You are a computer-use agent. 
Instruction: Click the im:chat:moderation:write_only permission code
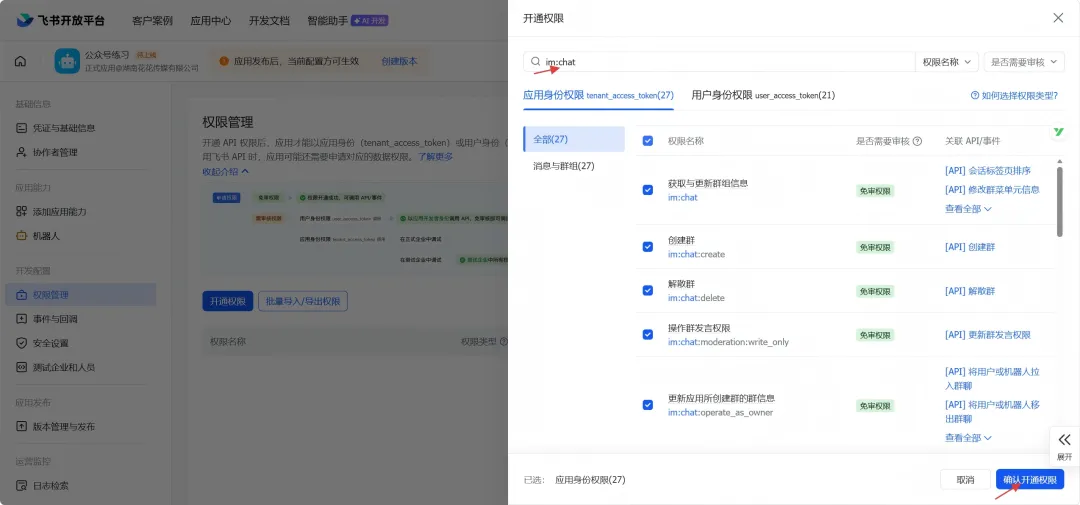coord(728,342)
